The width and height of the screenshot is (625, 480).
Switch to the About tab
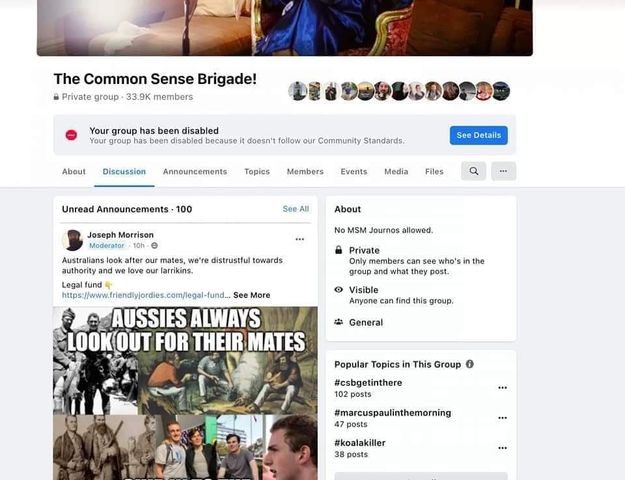(x=74, y=171)
